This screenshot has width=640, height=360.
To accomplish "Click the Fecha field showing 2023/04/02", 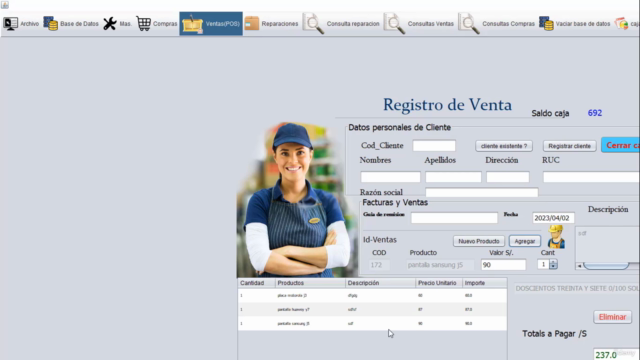I will (553, 218).
